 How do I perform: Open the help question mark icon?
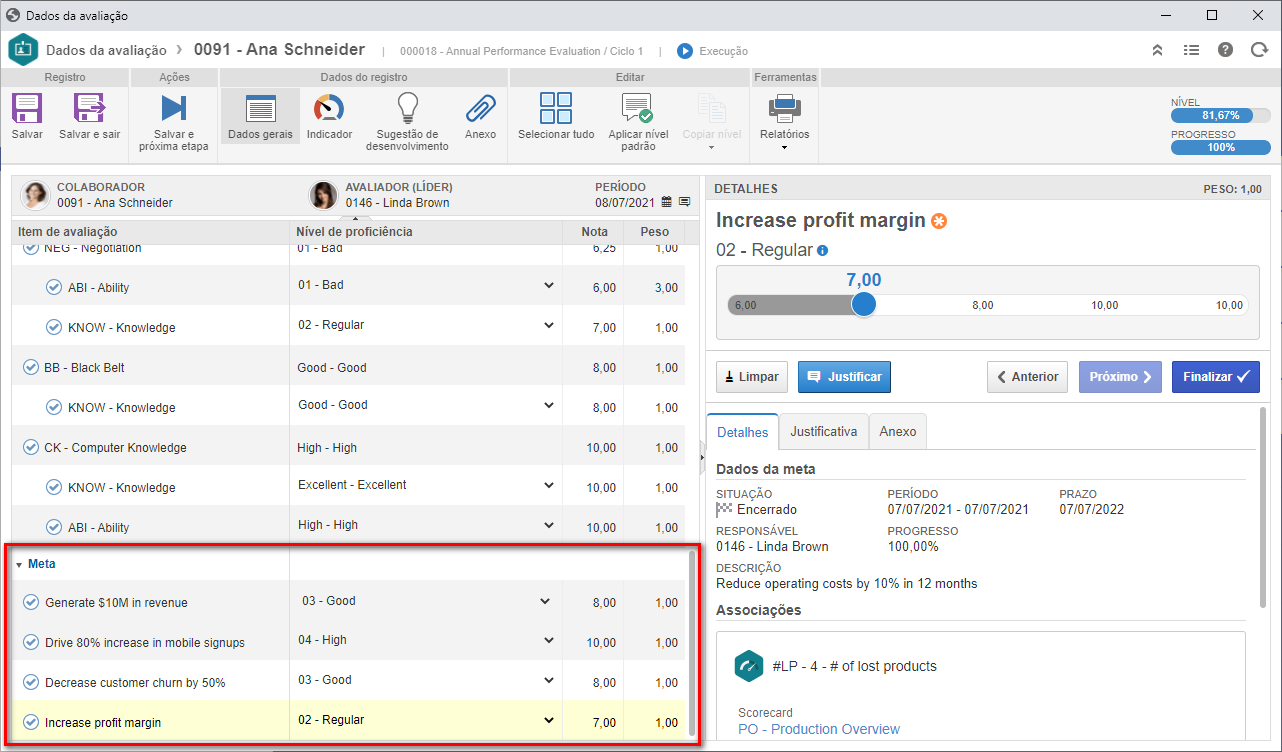click(1225, 50)
